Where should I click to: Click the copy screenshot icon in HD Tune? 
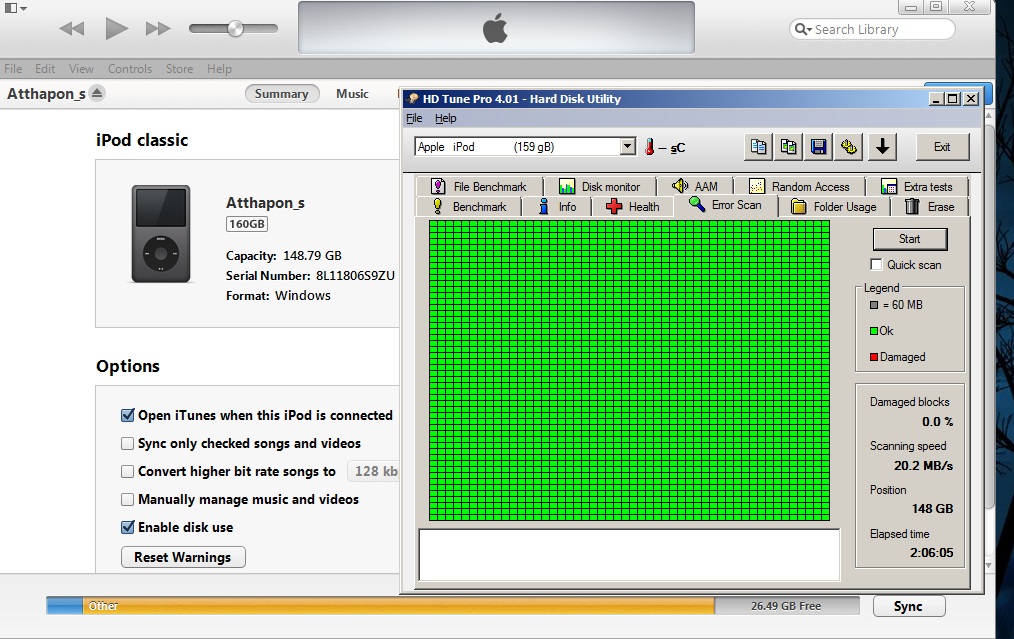789,147
